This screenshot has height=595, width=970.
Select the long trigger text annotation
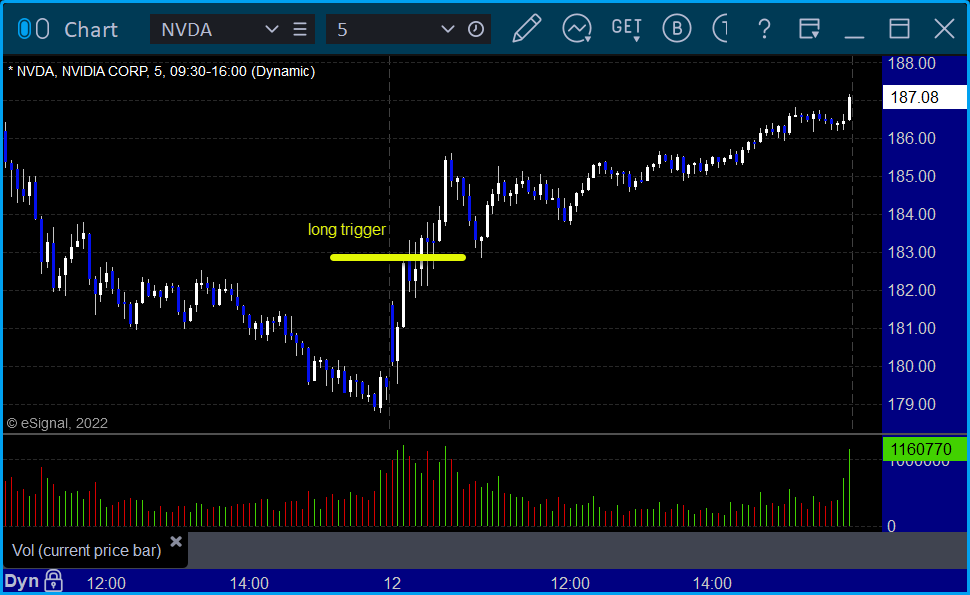[346, 229]
